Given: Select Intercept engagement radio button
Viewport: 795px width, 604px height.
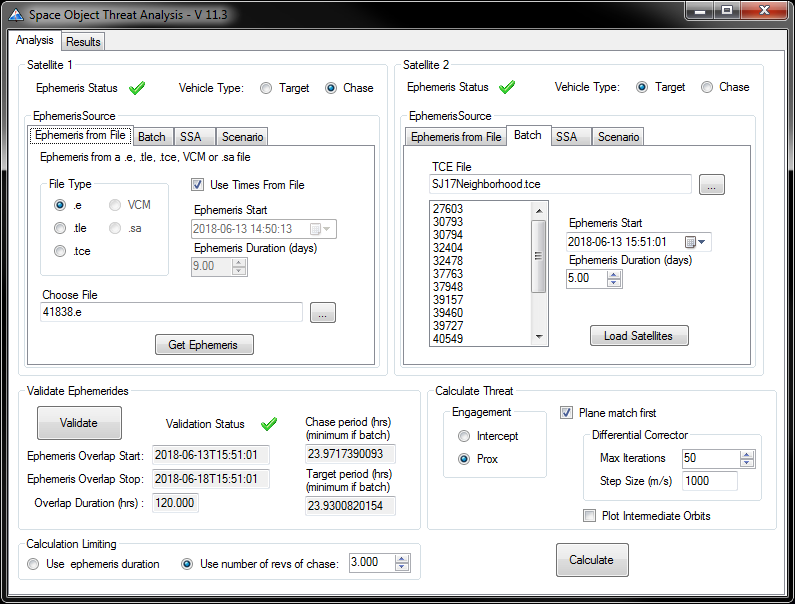Looking at the screenshot, I should coord(463,436).
